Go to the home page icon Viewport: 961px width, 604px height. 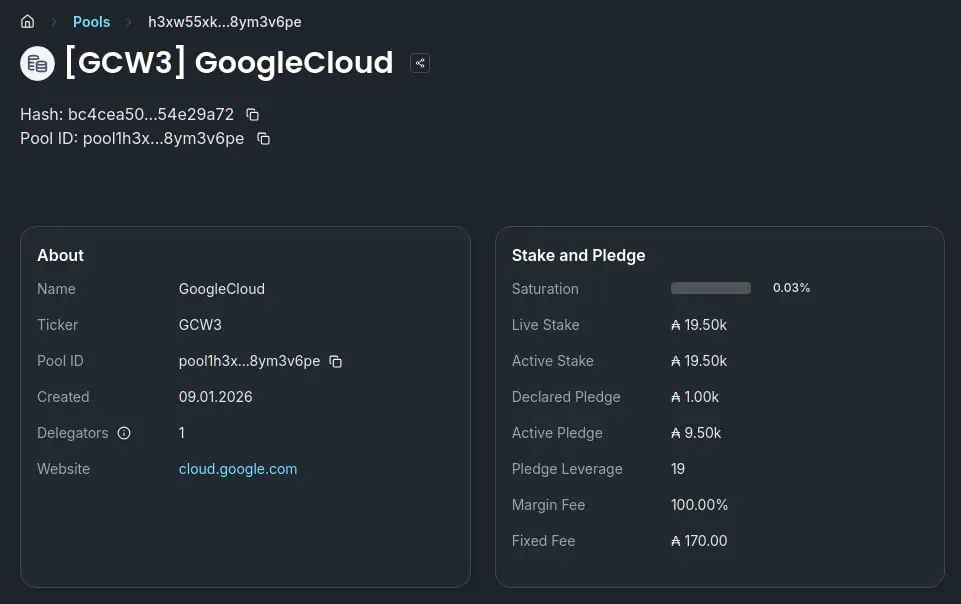coord(28,22)
